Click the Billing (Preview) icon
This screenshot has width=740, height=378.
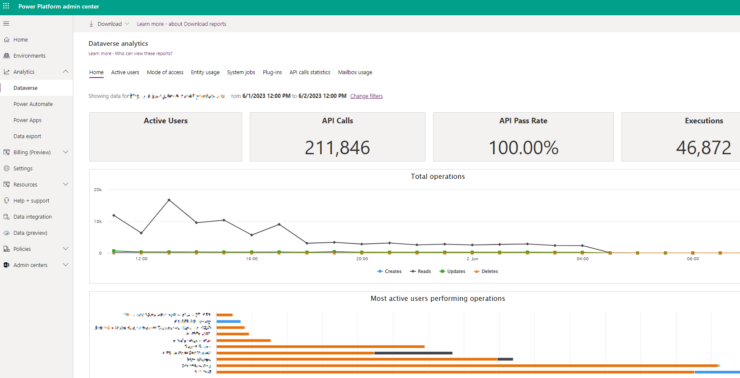coord(7,152)
